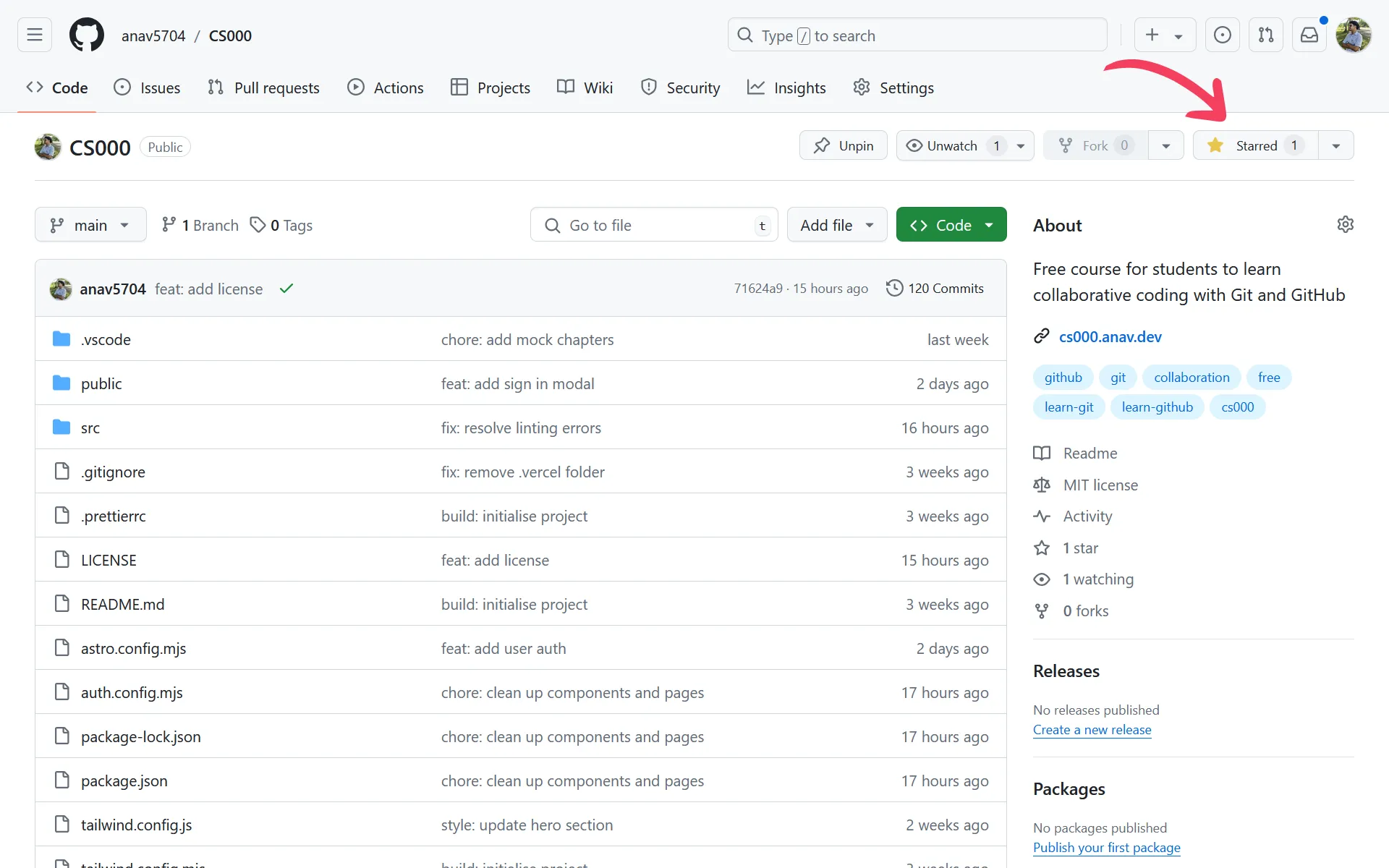The height and width of the screenshot is (868, 1389).
Task: Open the create new plus dropdown
Action: (x=1165, y=35)
